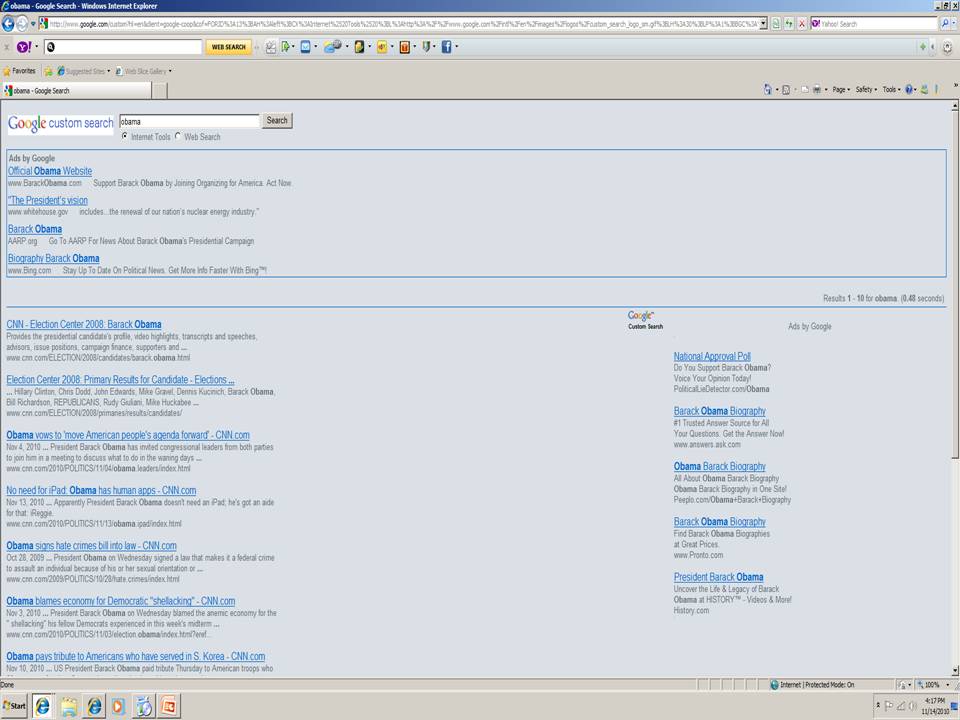The image size is (960, 720).
Task: Open the Start menu
Action: 14,706
